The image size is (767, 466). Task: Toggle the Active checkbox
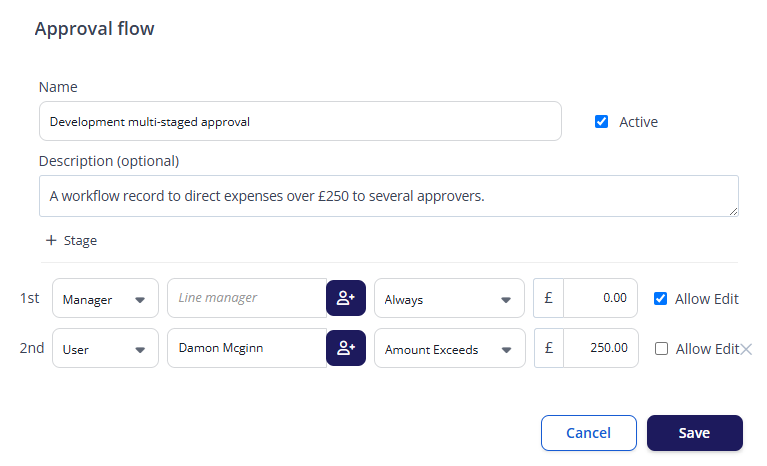(601, 121)
